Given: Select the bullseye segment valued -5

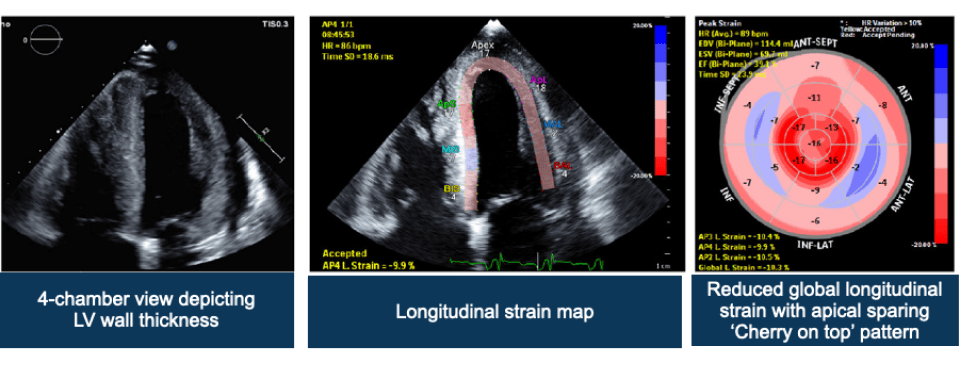Looking at the screenshot, I should [774, 167].
